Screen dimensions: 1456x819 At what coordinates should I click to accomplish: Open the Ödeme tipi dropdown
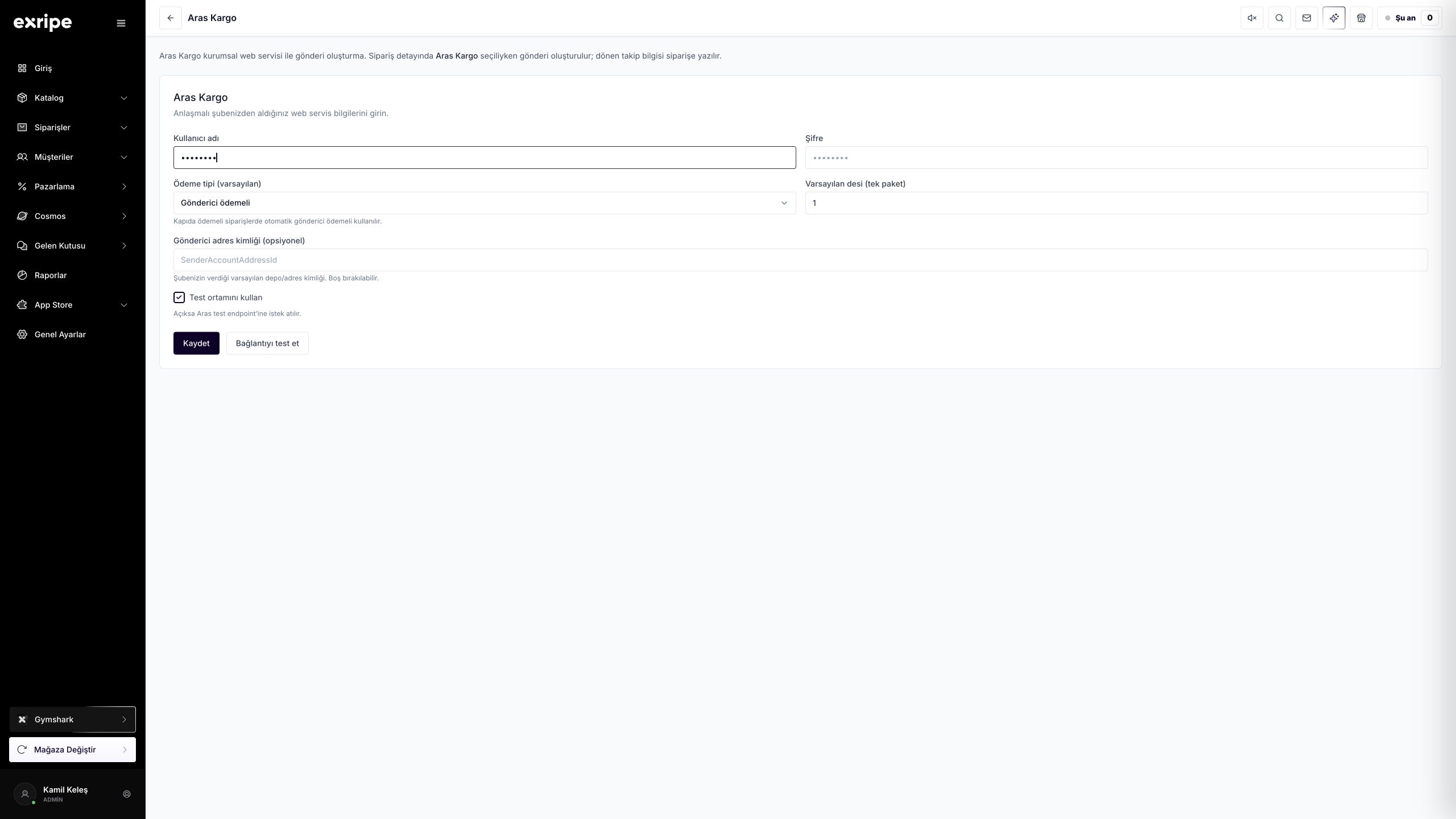[x=485, y=203]
